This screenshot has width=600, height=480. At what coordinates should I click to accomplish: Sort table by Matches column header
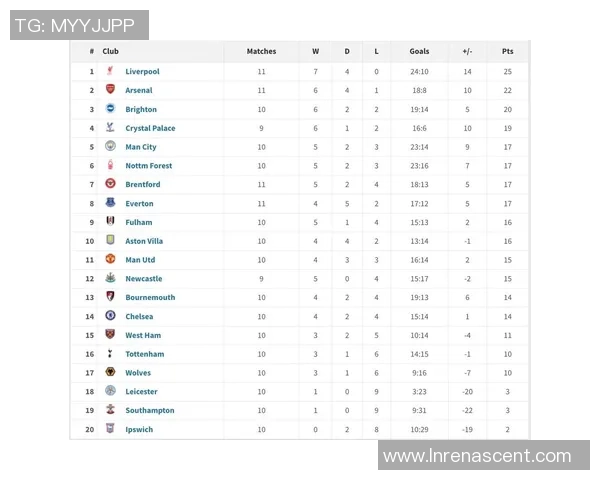pyautogui.click(x=261, y=51)
